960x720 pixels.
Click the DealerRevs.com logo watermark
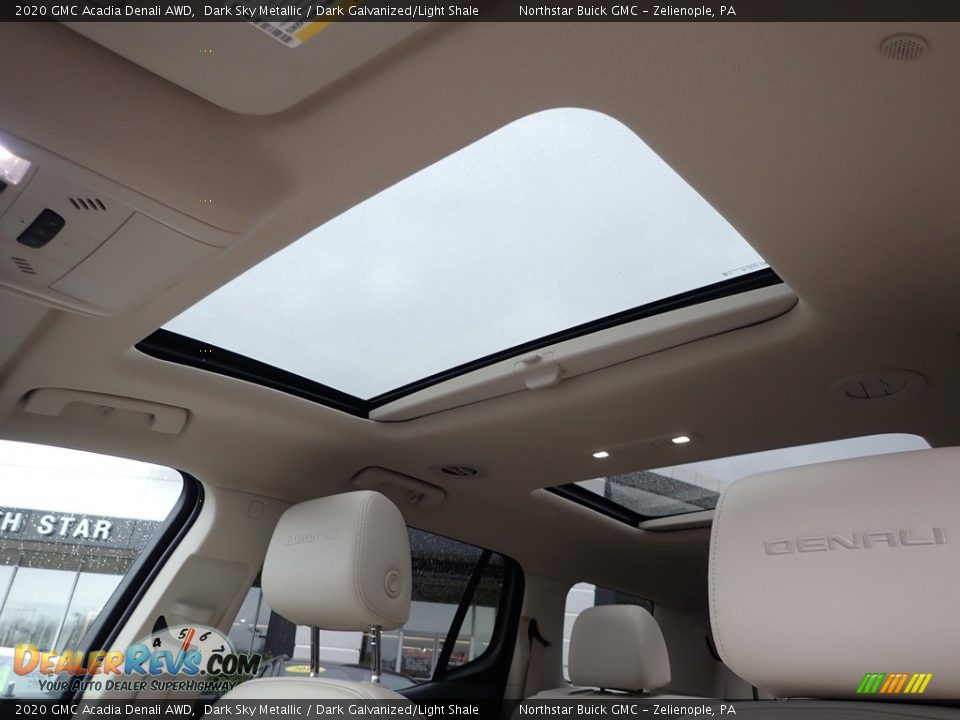pyautogui.click(x=137, y=661)
